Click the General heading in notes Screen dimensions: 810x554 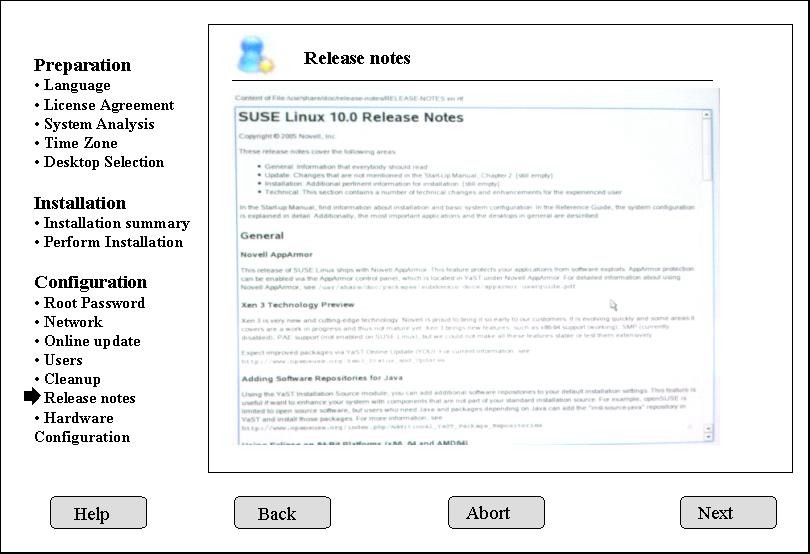(262, 236)
